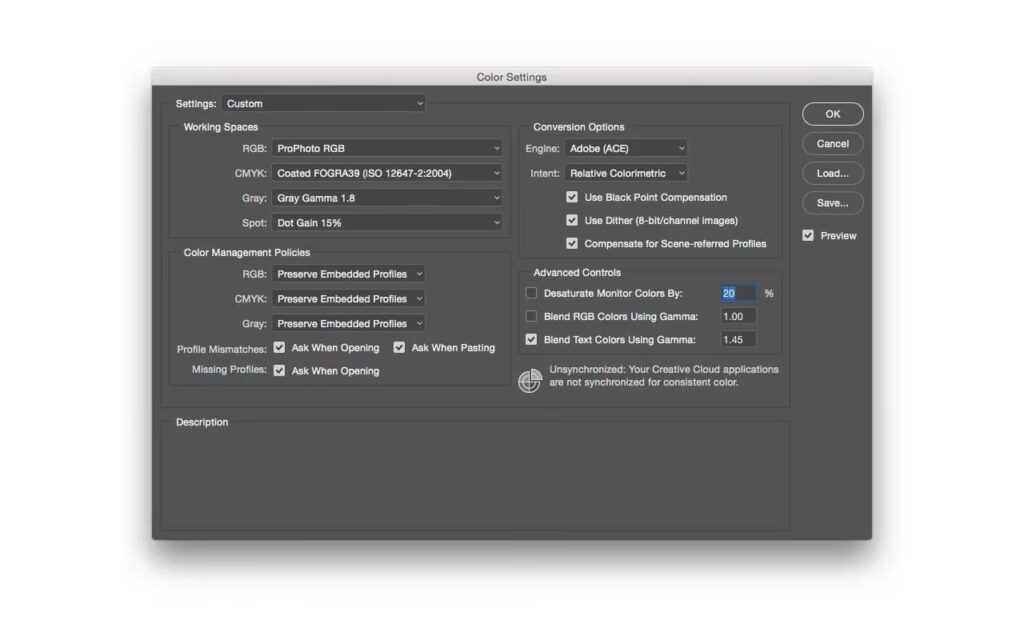Image resolution: width=1024 pixels, height=640 pixels.
Task: Click the OK button
Action: (x=832, y=114)
